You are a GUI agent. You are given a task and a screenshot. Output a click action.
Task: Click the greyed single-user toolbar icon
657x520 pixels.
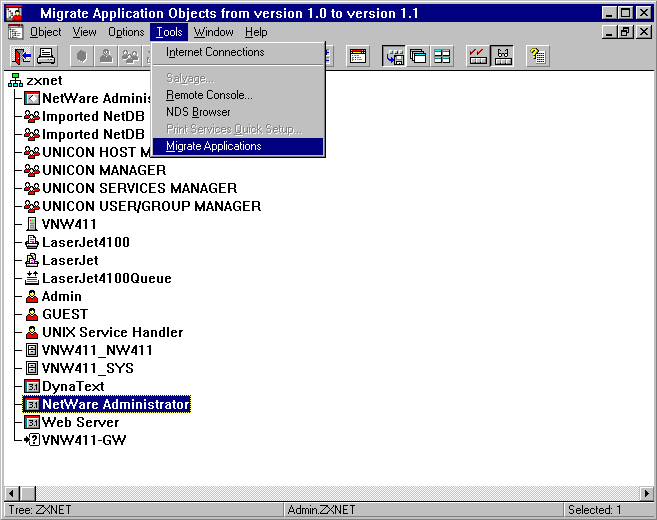point(106,56)
